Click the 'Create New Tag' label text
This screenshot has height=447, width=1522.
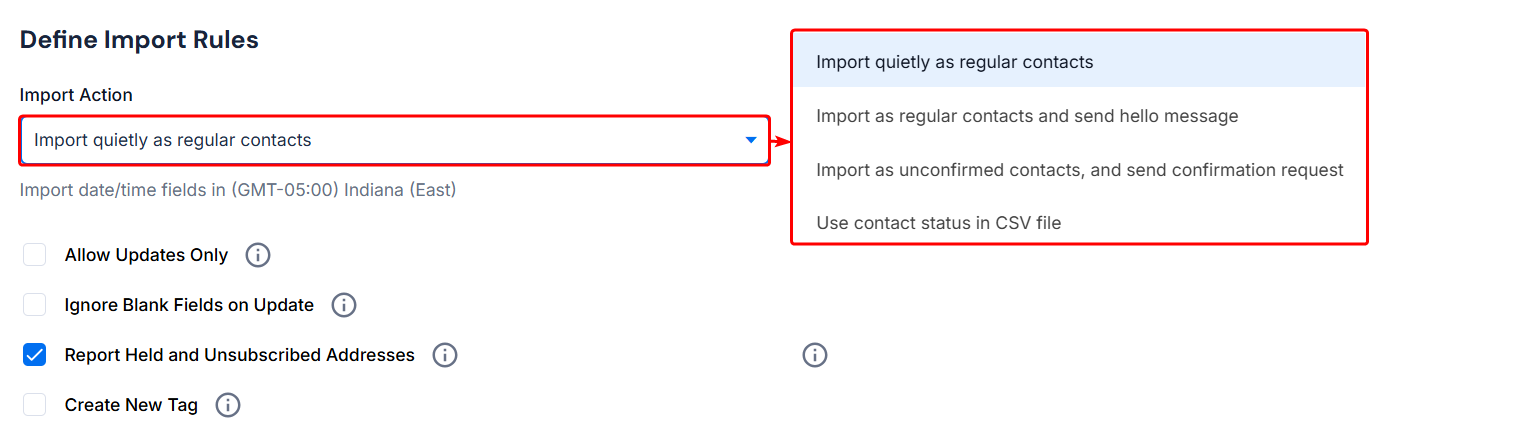[131, 405]
